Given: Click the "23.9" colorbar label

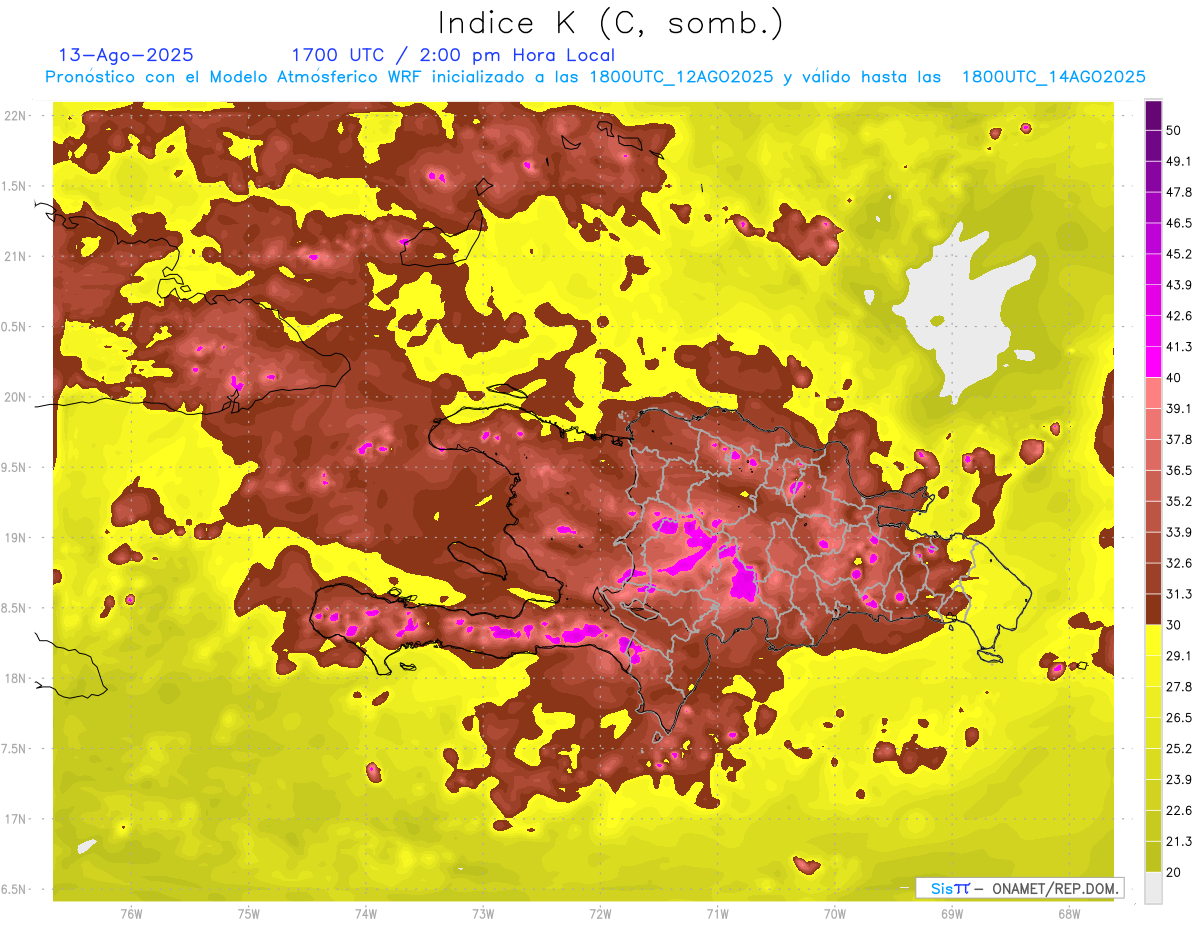Looking at the screenshot, I should 1178,779.
